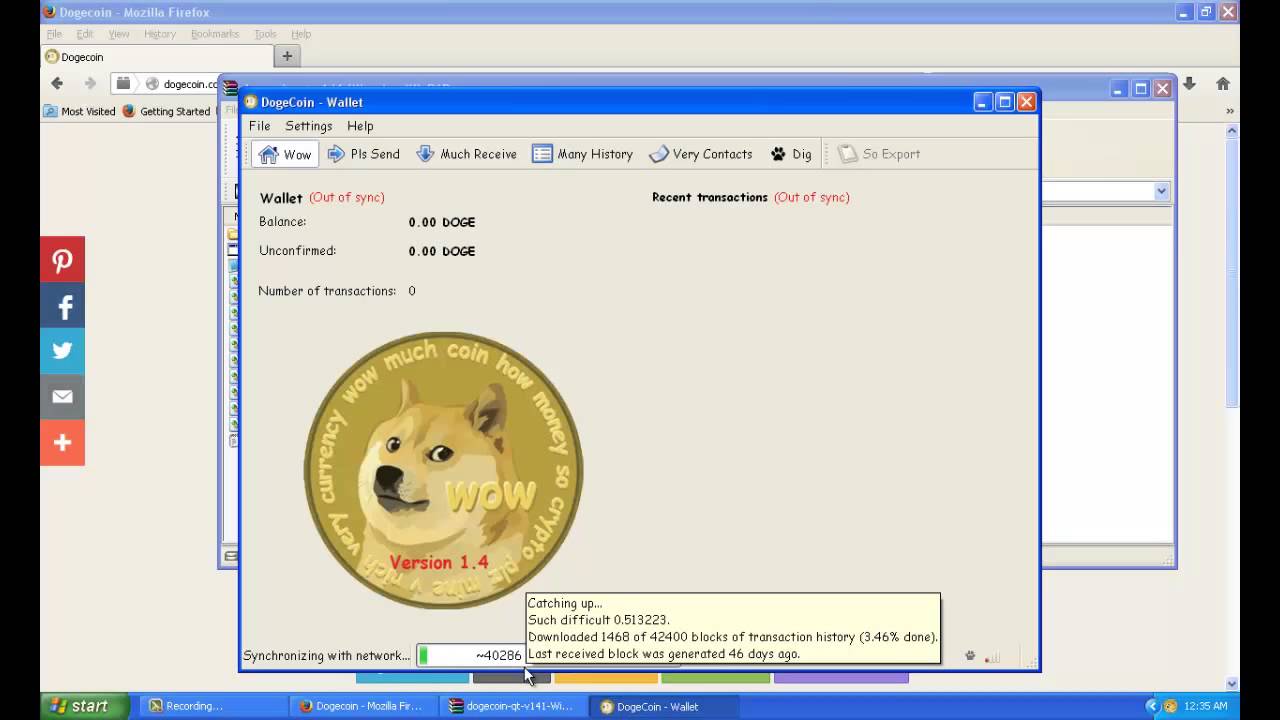The image size is (1280, 720).
Task: Open the Pls Send tab
Action: [x=363, y=154]
